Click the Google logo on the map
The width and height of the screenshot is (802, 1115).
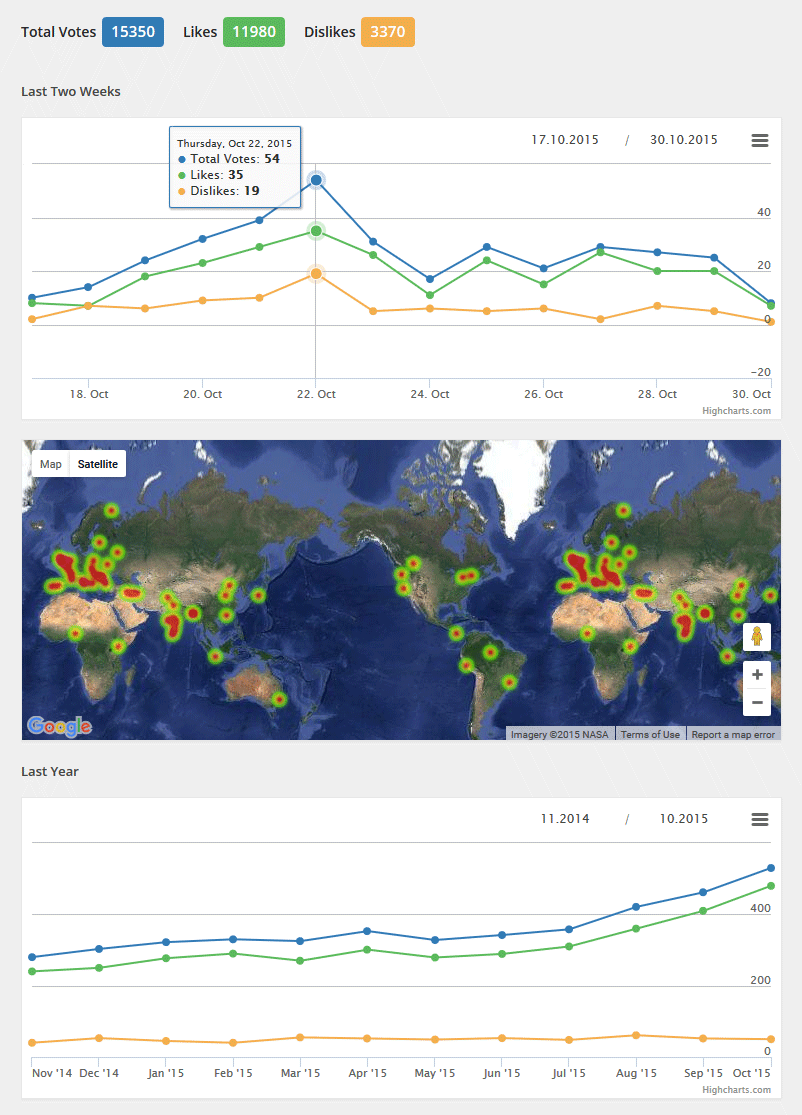60,725
